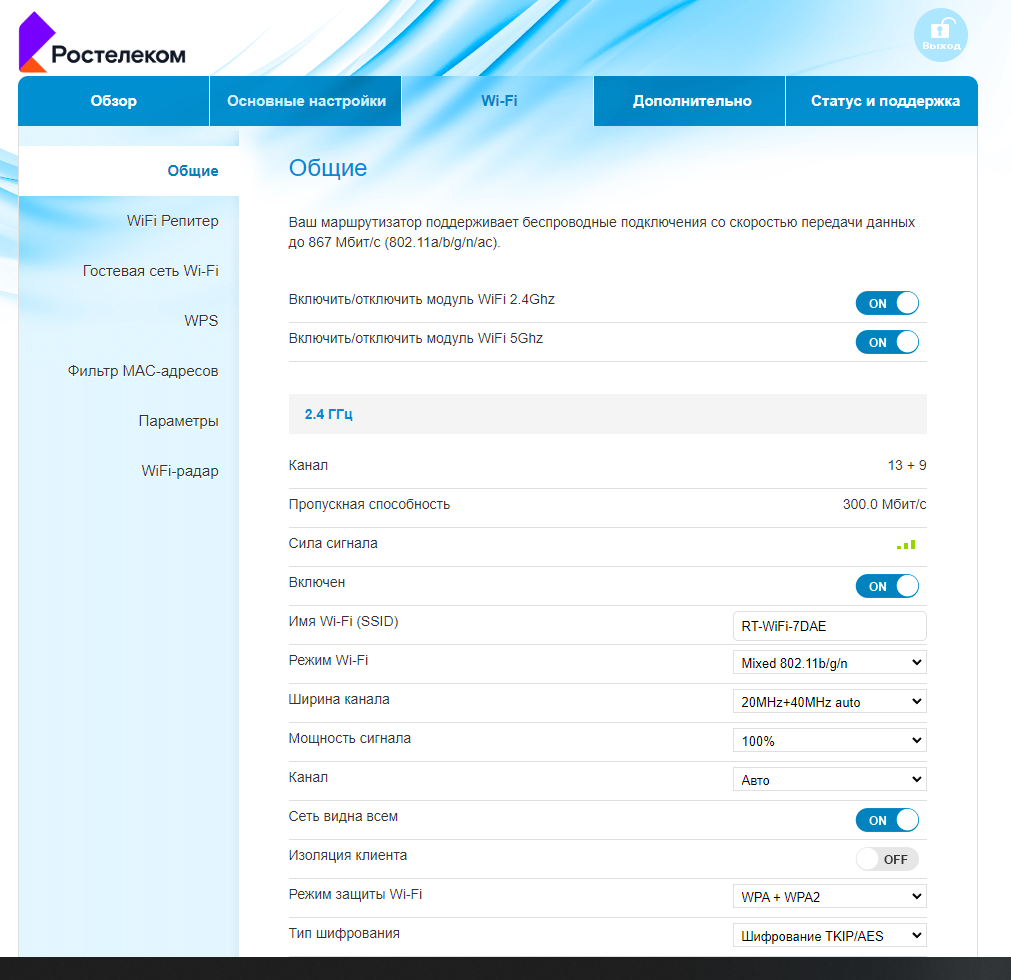Open the Режим Wi-Fi dropdown
Screen dimensions: 1011x980
[x=830, y=663]
